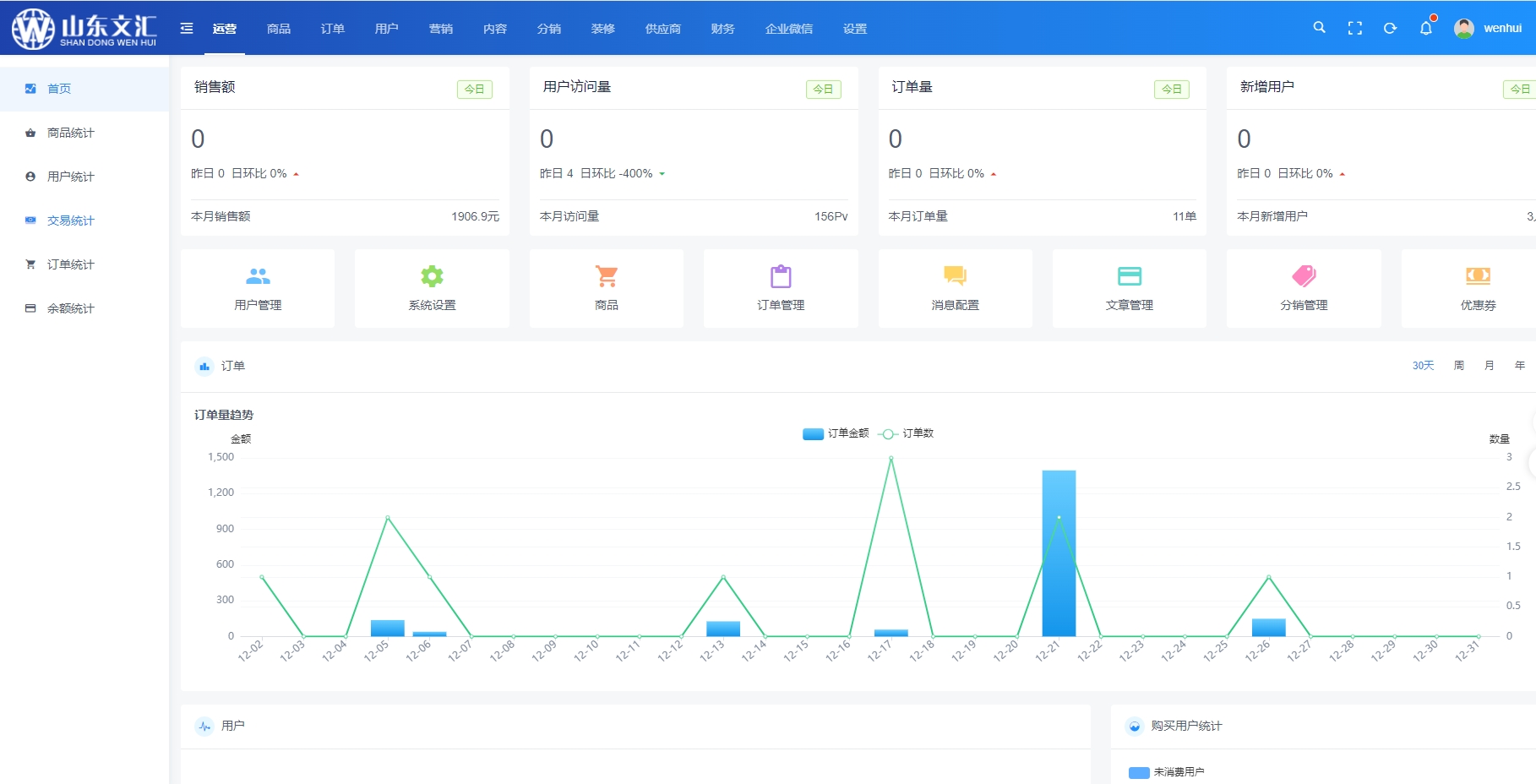Viewport: 1536px width, 784px height.
Task: Open 消息配置 chat shortcut
Action: pos(956,288)
